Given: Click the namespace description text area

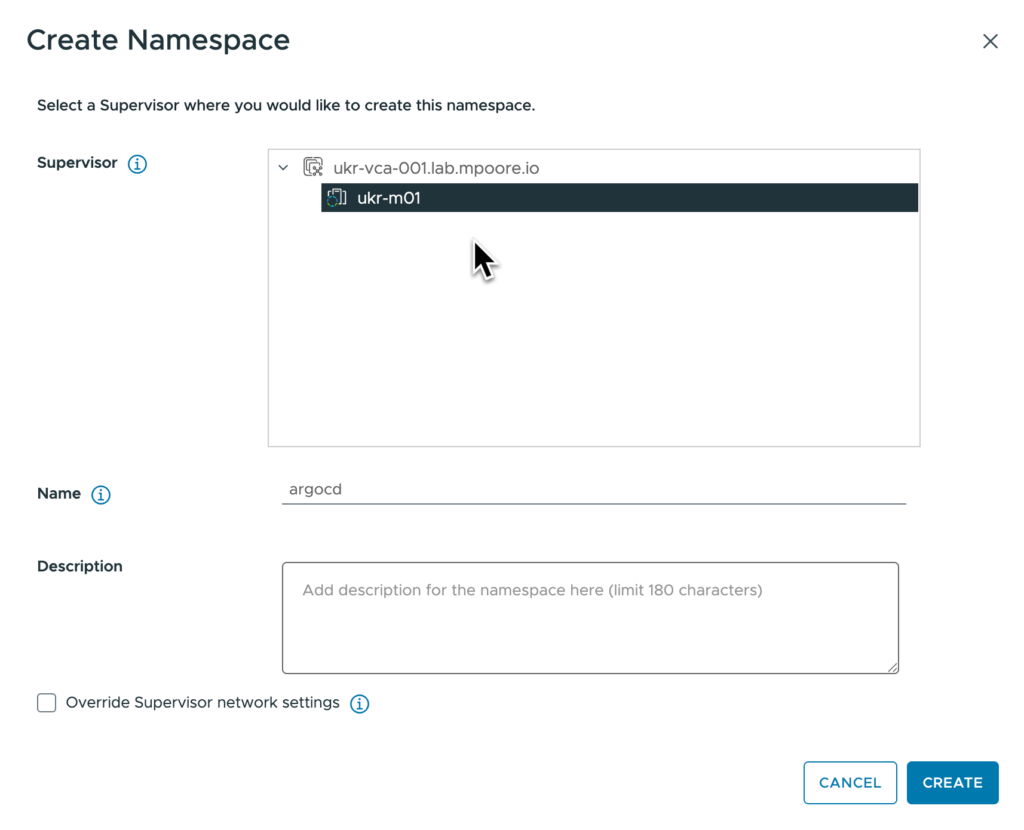Looking at the screenshot, I should click(590, 615).
